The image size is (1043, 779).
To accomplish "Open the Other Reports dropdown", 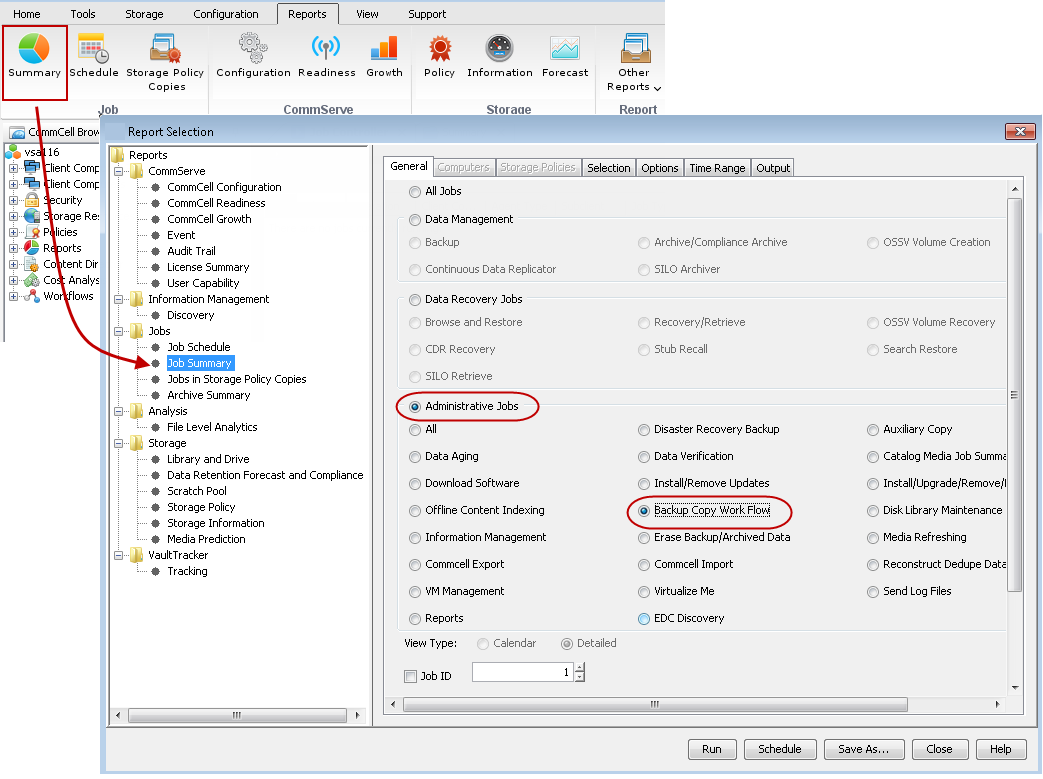I will point(634,63).
